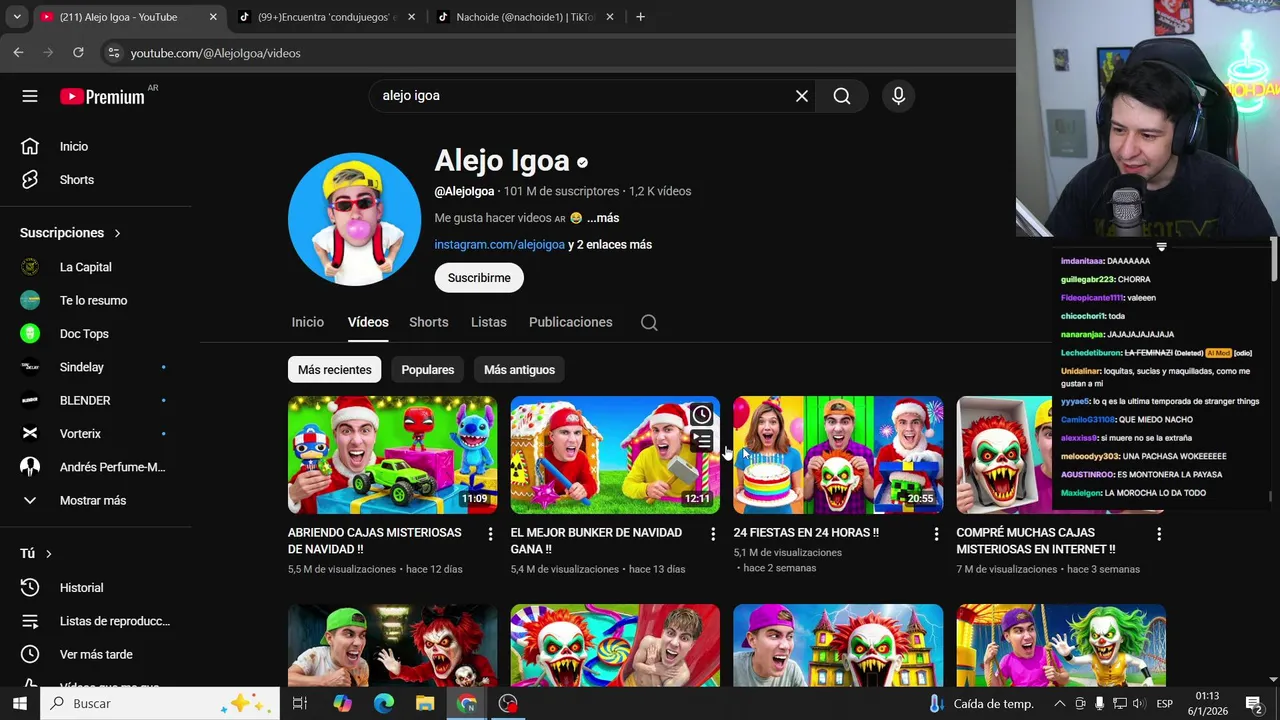The image size is (1280, 720).
Task: Select Populares filter chip
Action: pos(428,370)
